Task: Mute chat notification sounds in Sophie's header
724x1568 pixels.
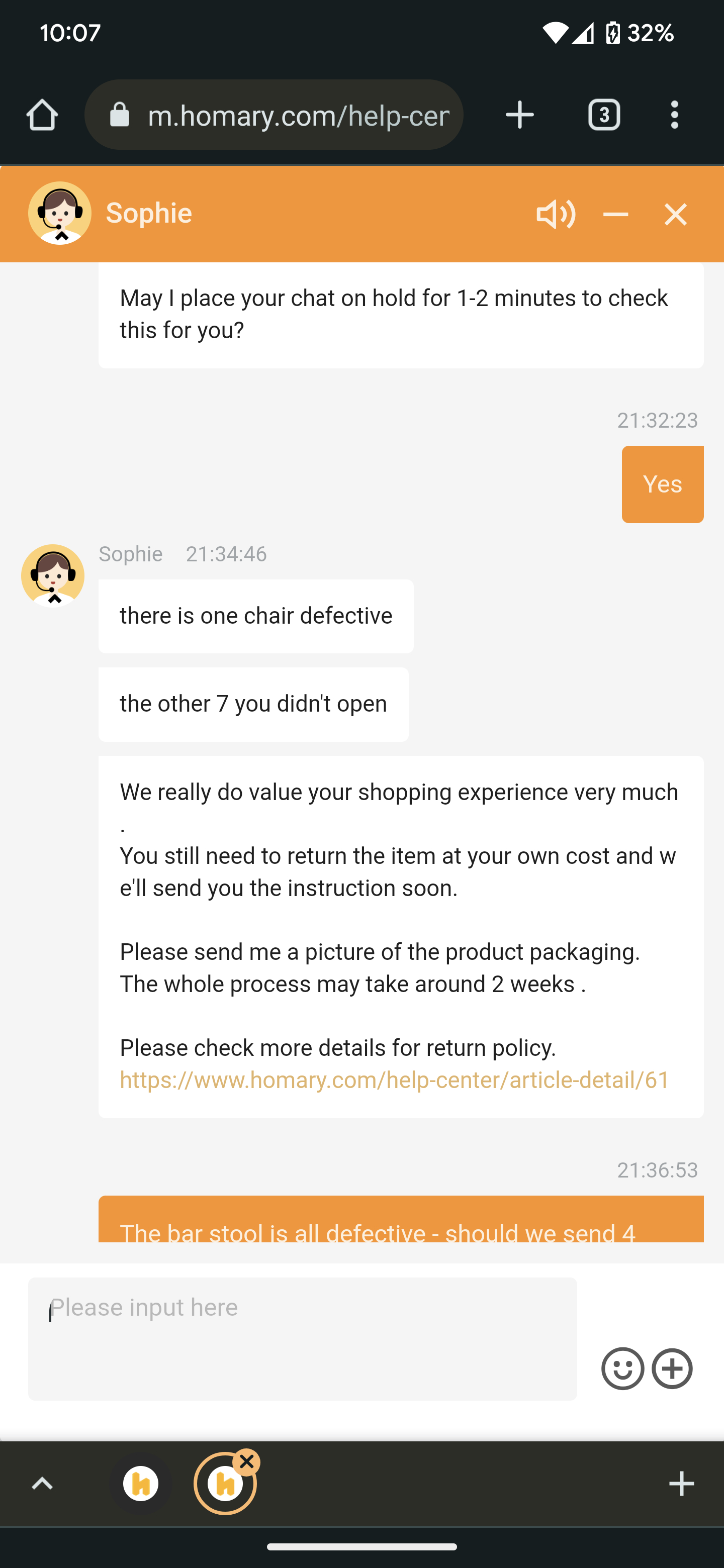Action: point(555,214)
